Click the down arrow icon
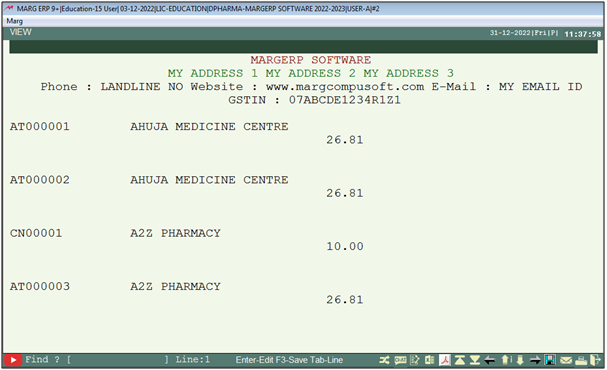This screenshot has height=370, width=607. click(x=520, y=360)
